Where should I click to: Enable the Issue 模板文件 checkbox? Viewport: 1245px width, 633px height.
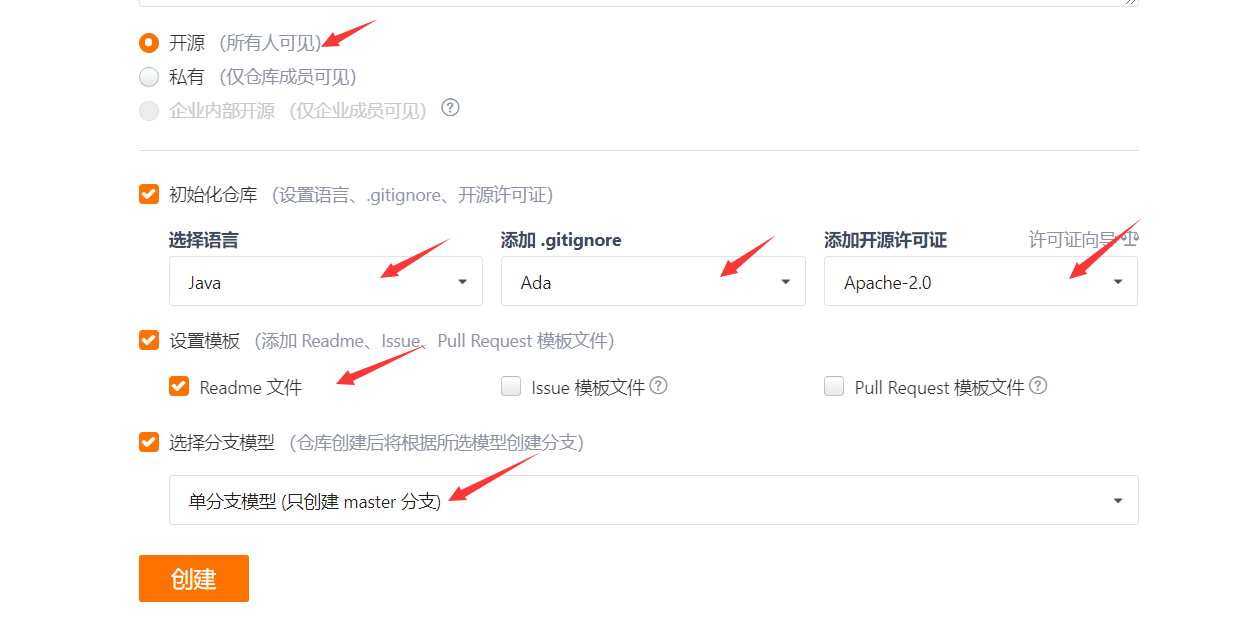[x=511, y=386]
